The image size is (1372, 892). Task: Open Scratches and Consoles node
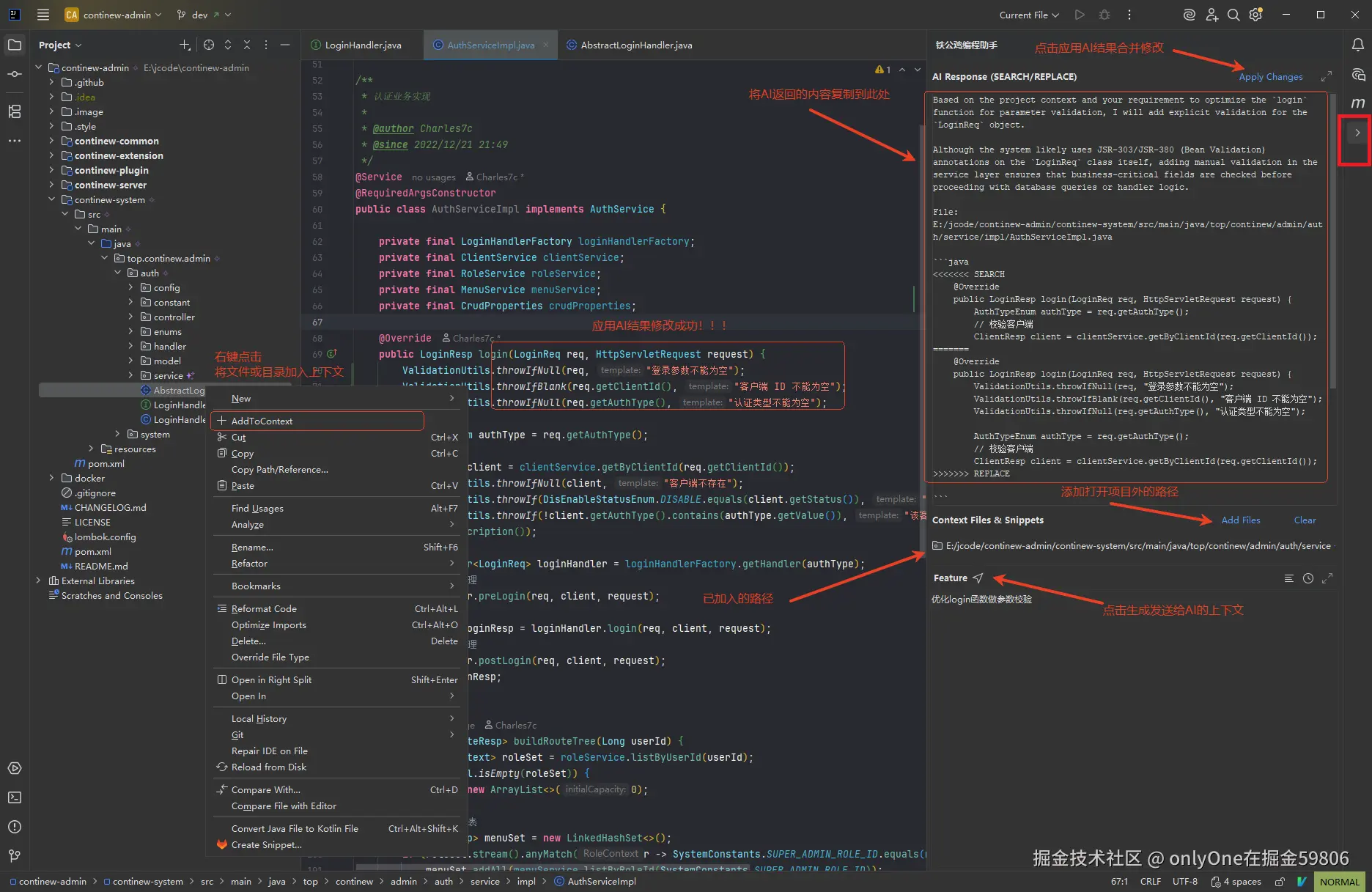[x=105, y=595]
